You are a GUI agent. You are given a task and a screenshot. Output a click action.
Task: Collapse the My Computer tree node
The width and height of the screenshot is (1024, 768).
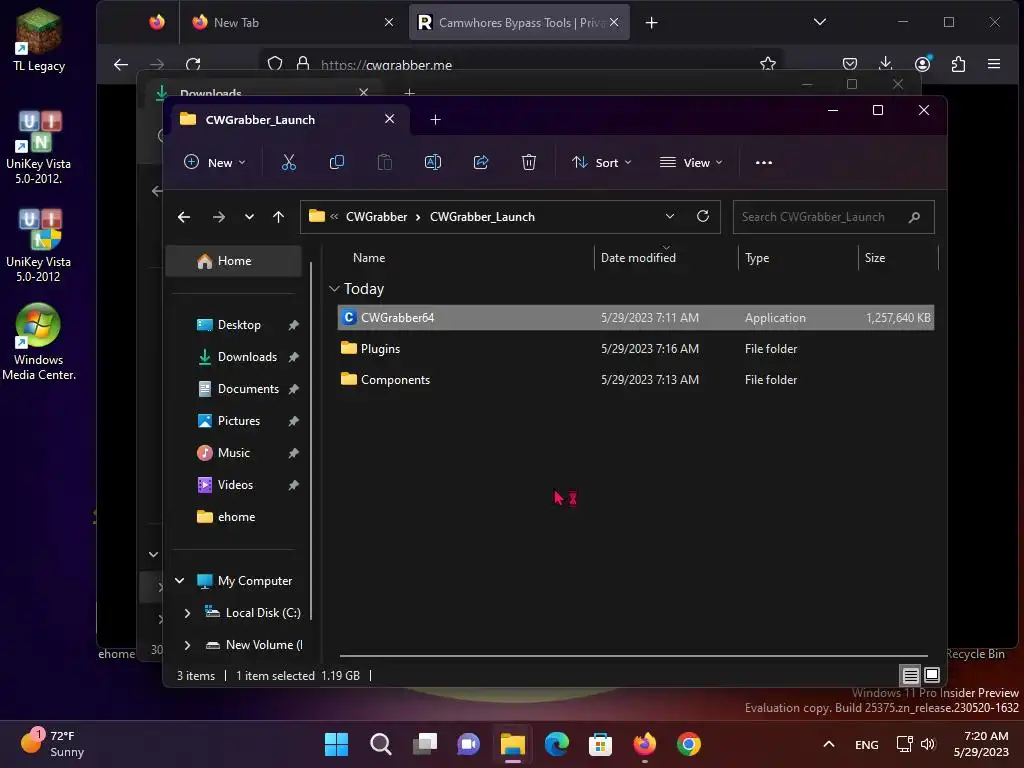pyautogui.click(x=180, y=581)
